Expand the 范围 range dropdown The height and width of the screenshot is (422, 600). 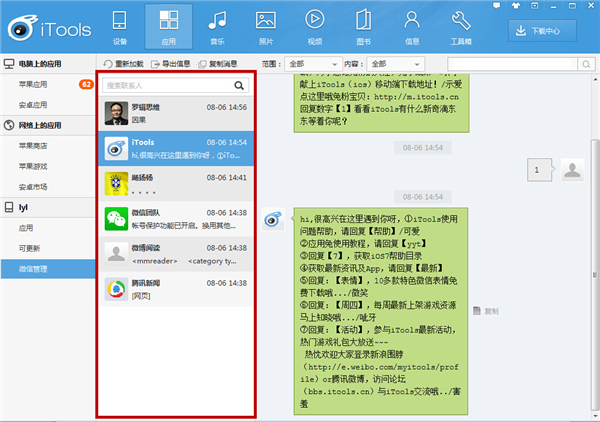click(311, 64)
